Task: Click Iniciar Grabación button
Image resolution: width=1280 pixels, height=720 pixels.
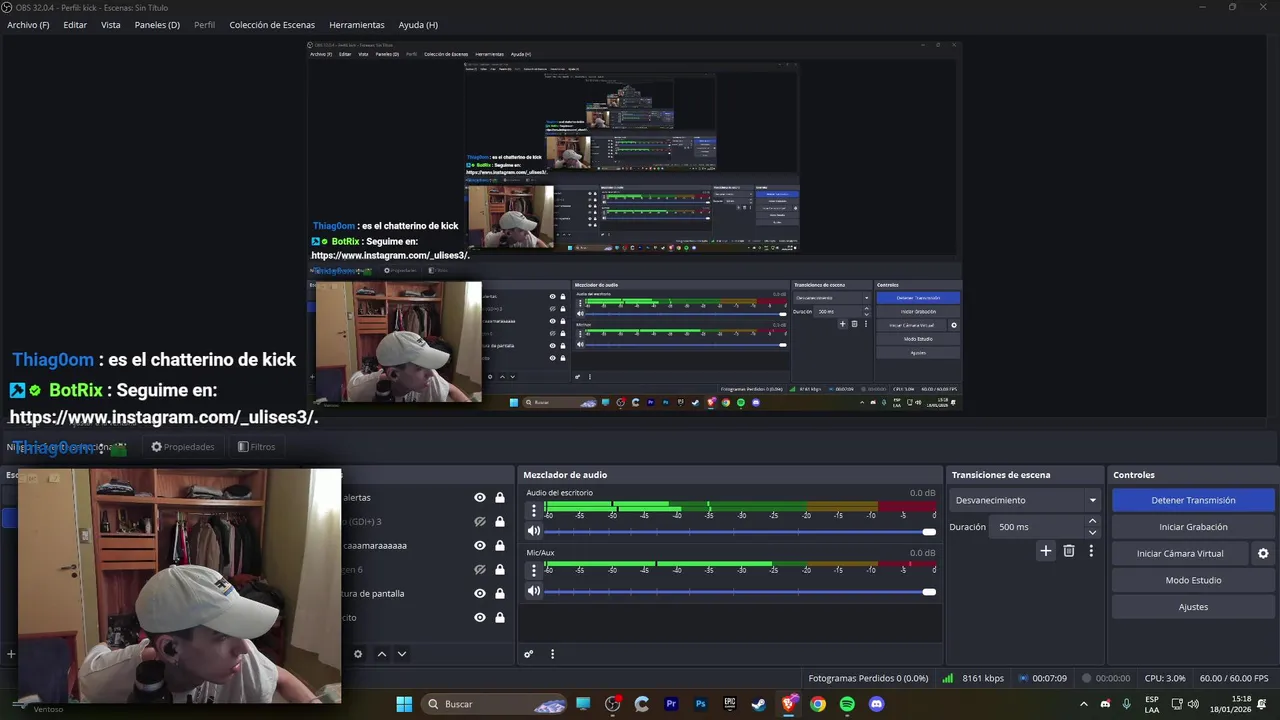Action: click(x=1193, y=527)
